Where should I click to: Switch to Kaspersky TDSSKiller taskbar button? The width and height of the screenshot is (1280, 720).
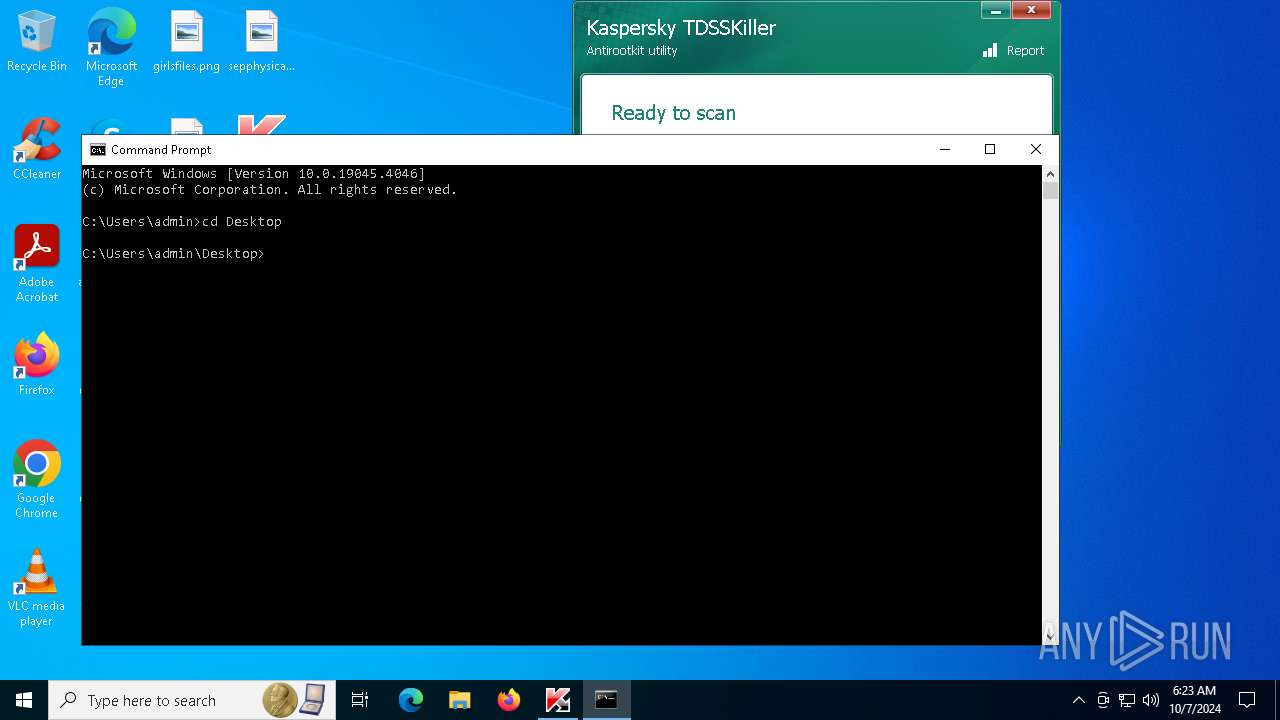point(558,700)
